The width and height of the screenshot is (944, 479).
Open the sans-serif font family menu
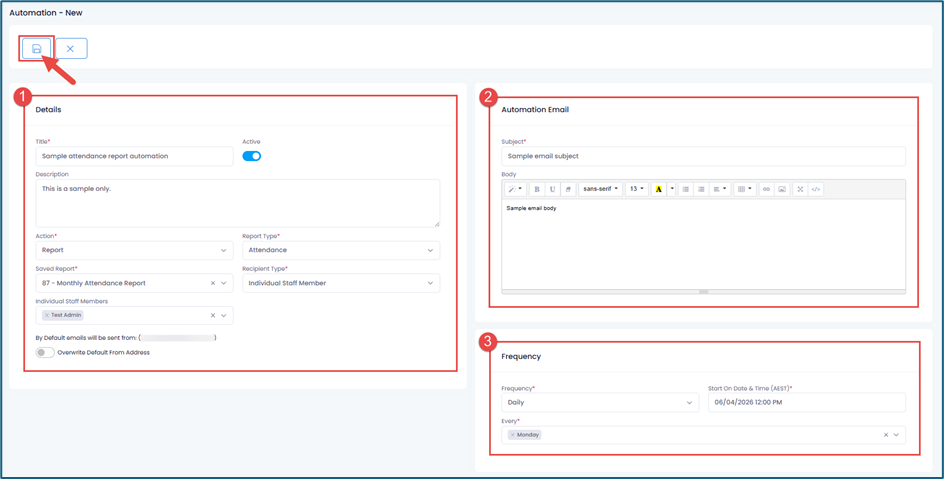600,189
